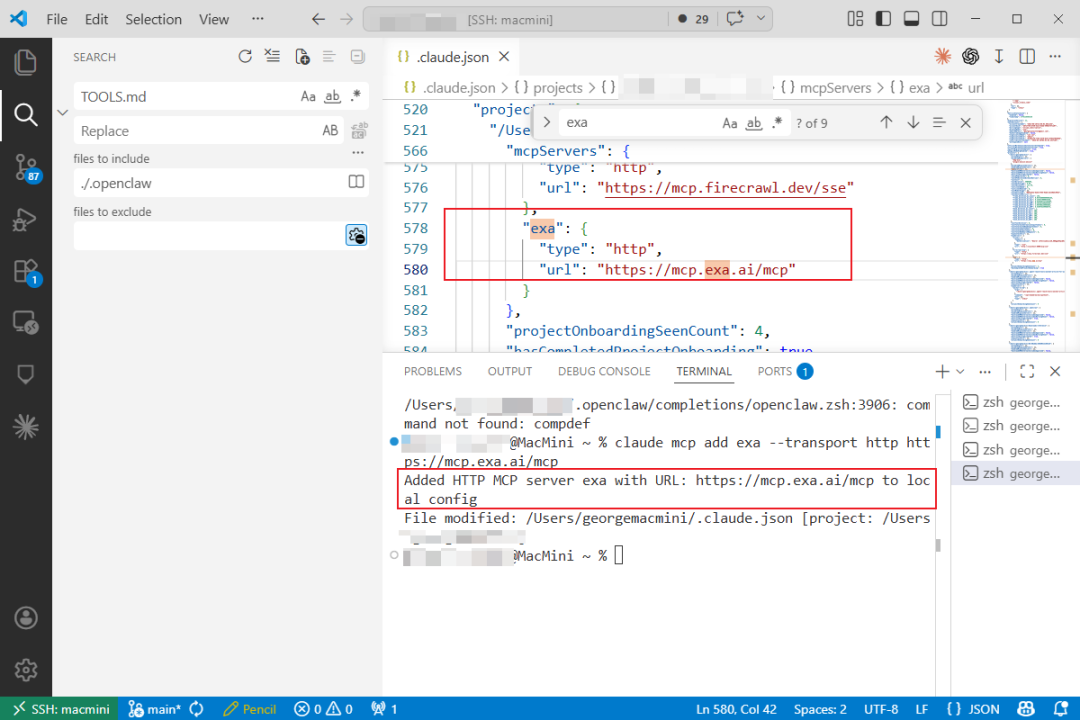
Task: Clear search results icon
Action: pos(273,56)
